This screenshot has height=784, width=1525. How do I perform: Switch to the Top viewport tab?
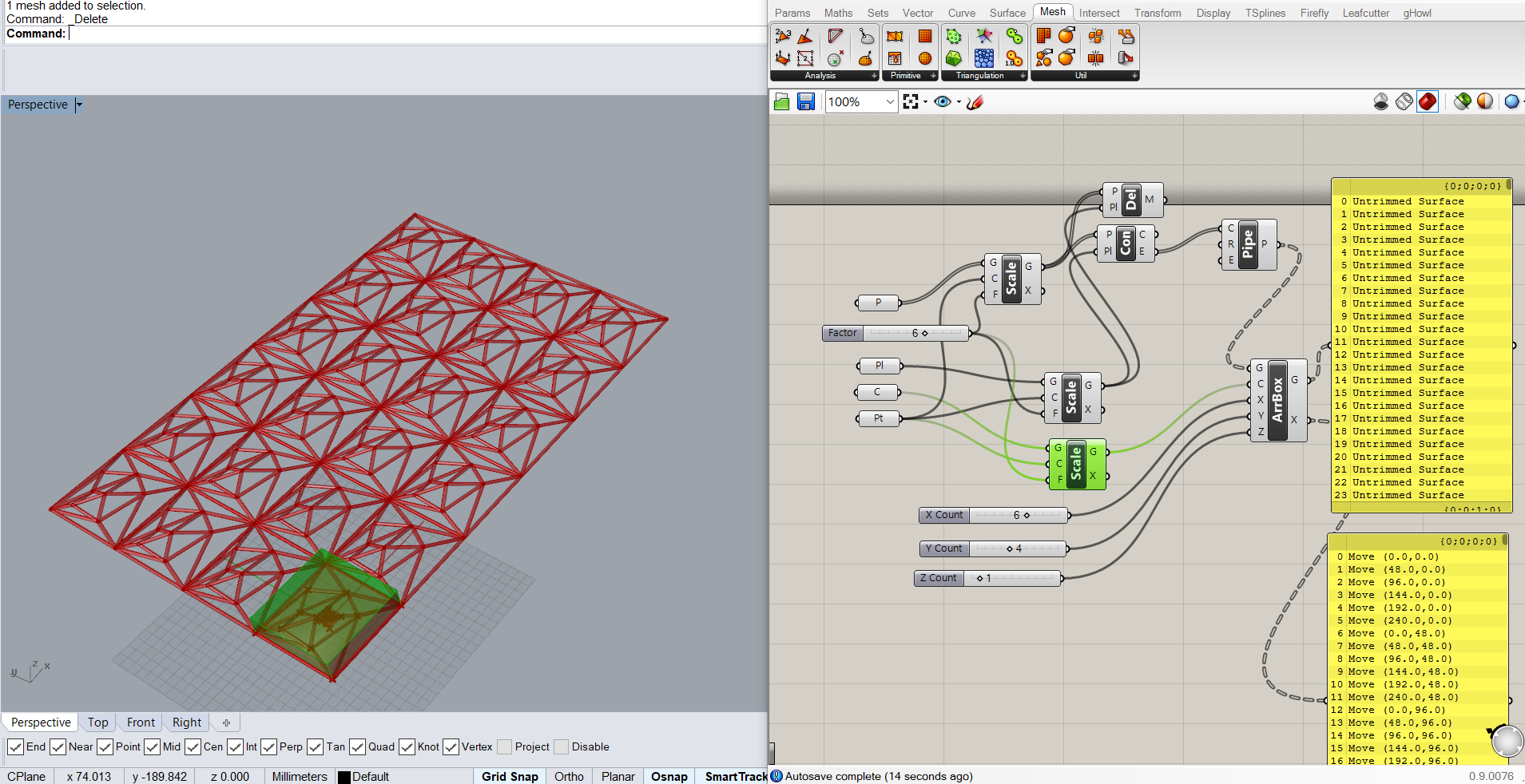pyautogui.click(x=98, y=723)
